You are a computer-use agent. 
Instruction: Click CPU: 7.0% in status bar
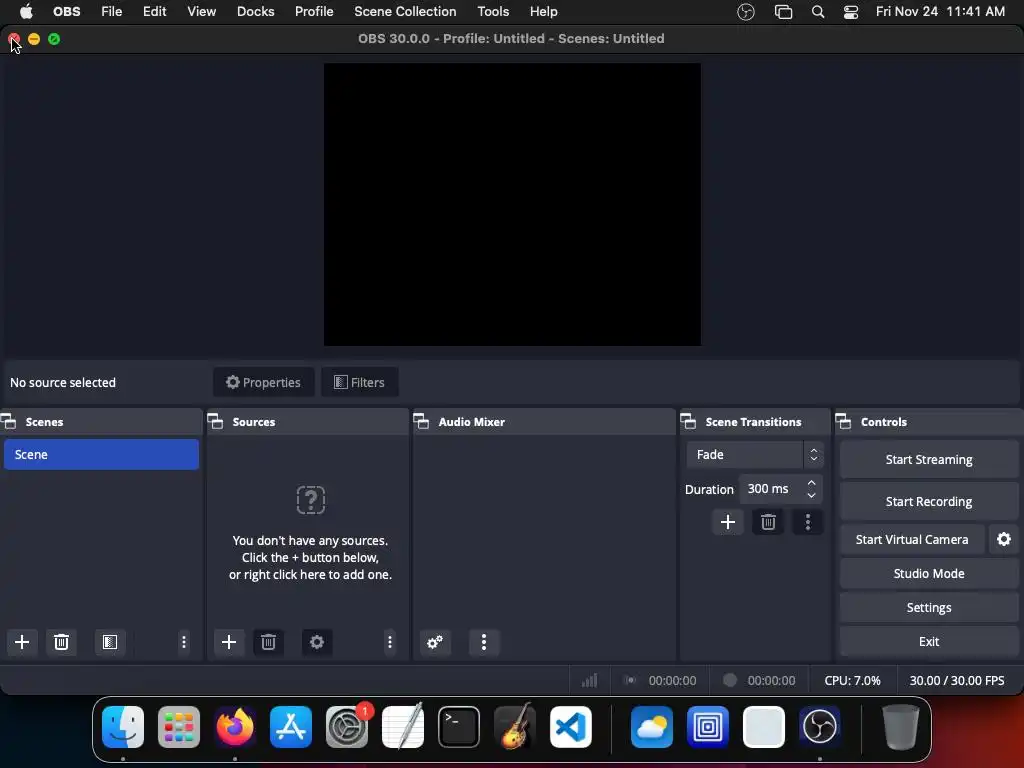pos(852,680)
